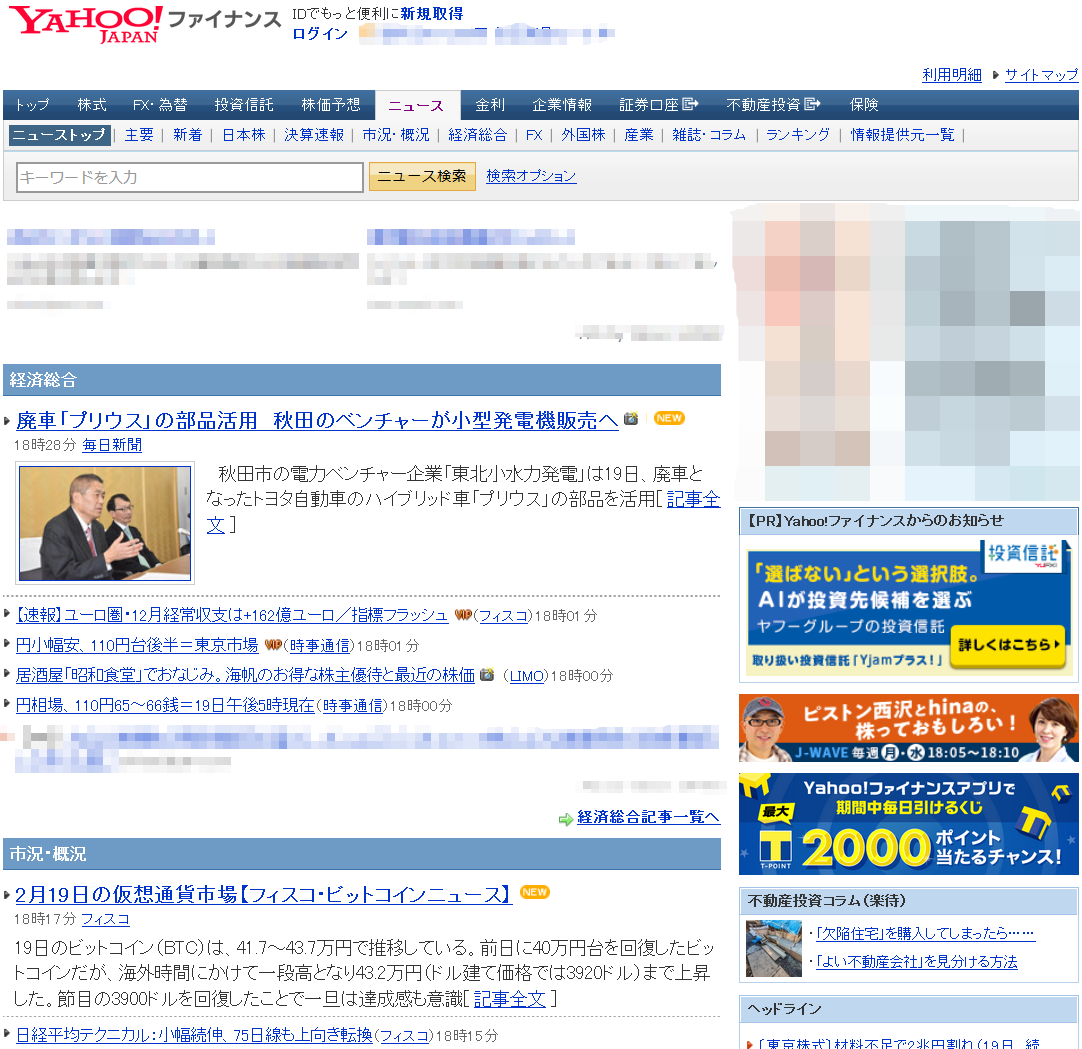Focus the キーワードを入力 search field
This screenshot has height=1049, width=1082.
[x=190, y=177]
